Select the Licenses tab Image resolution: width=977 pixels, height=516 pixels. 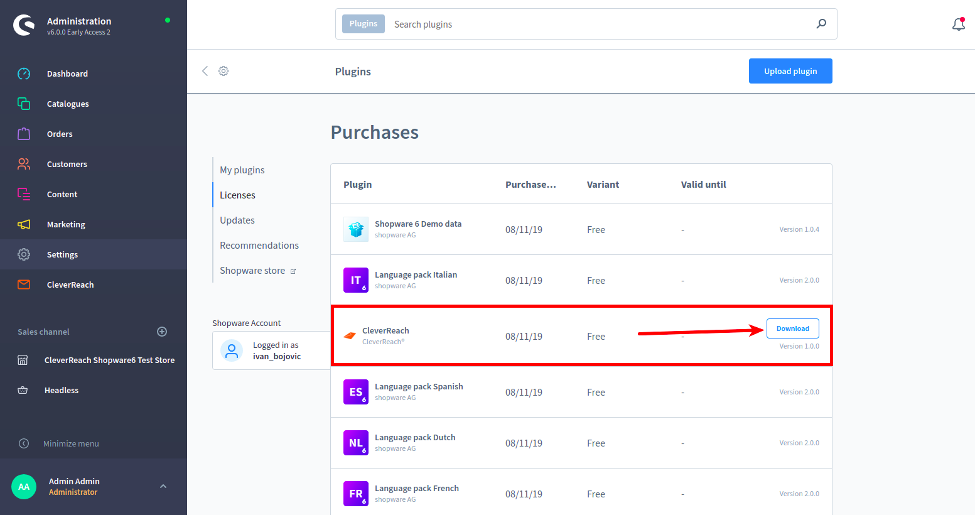click(237, 195)
